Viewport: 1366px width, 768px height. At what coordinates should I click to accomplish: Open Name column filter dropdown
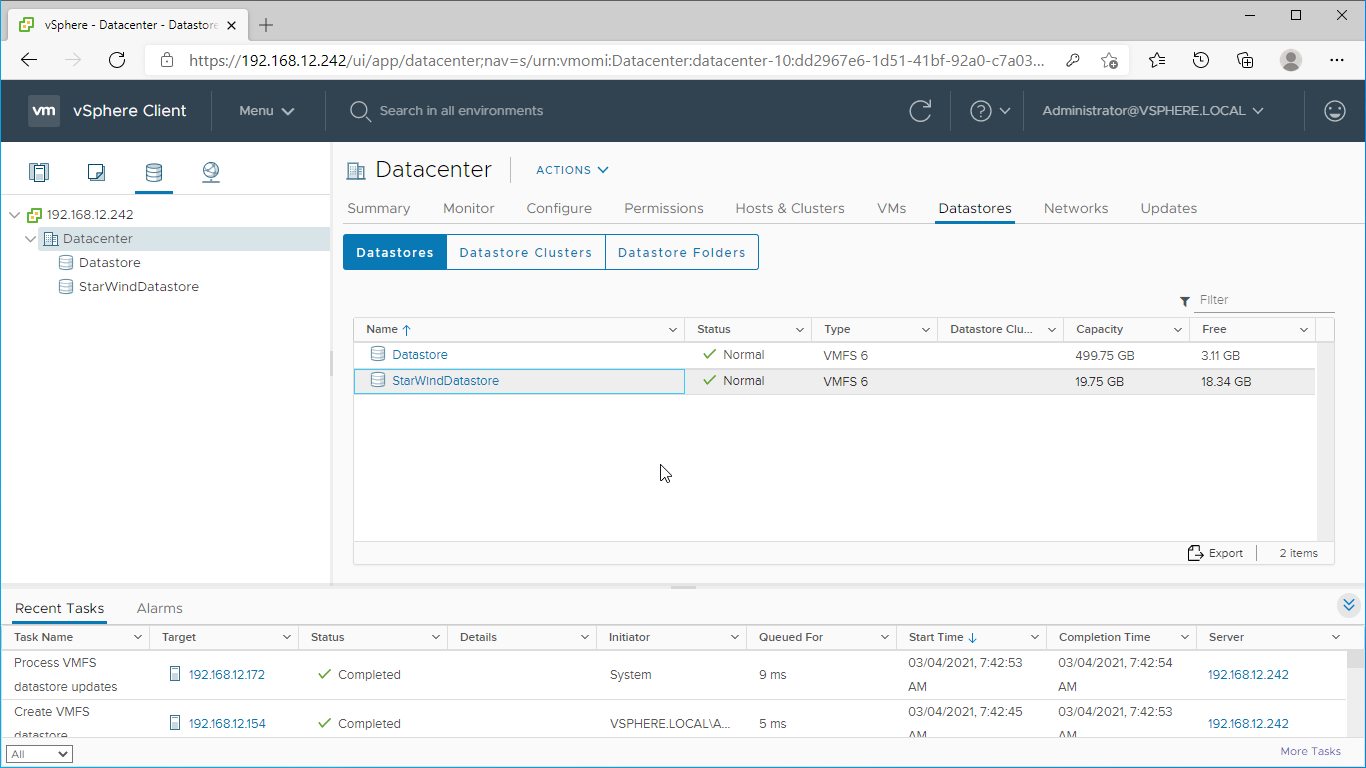pos(673,330)
